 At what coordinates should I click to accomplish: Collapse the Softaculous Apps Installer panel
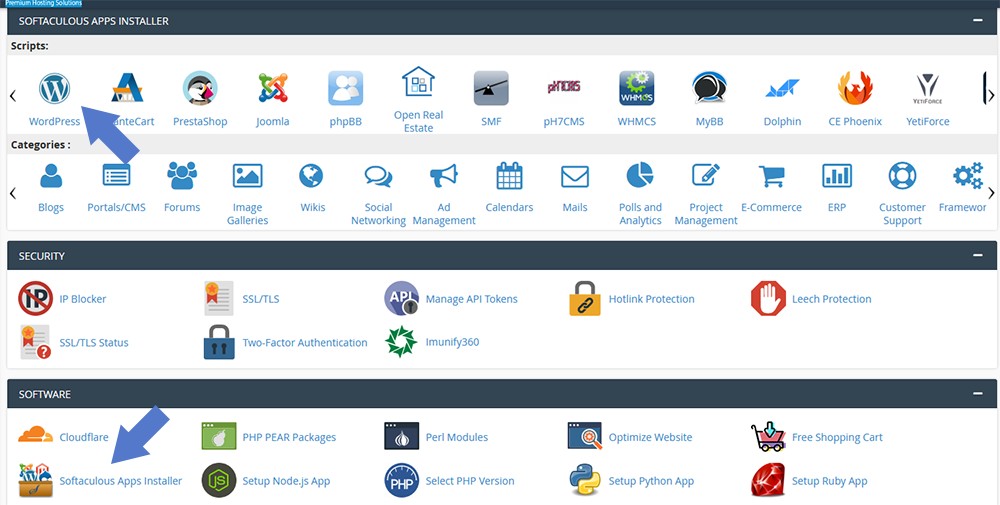click(978, 20)
